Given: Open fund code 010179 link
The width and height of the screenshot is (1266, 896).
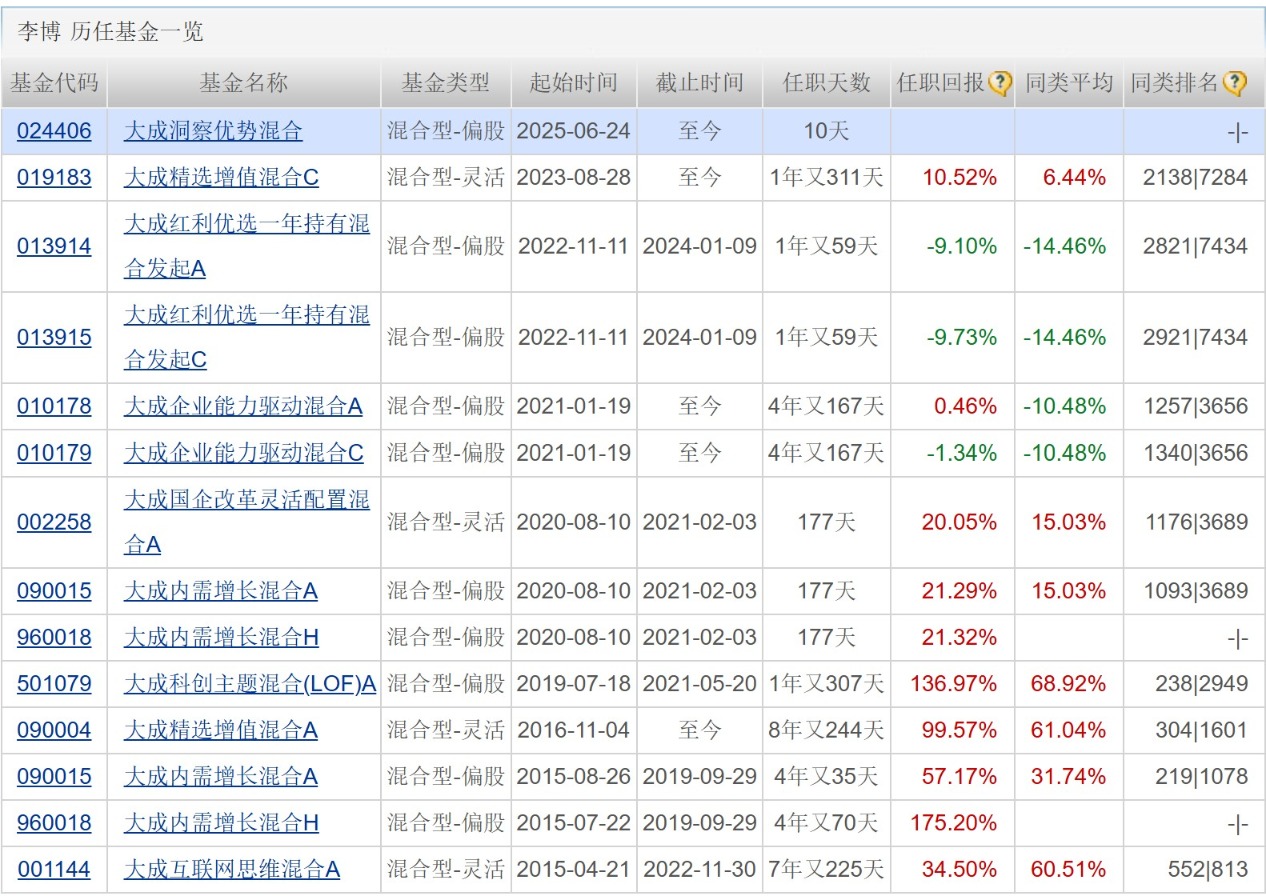Looking at the screenshot, I should 54,453.
